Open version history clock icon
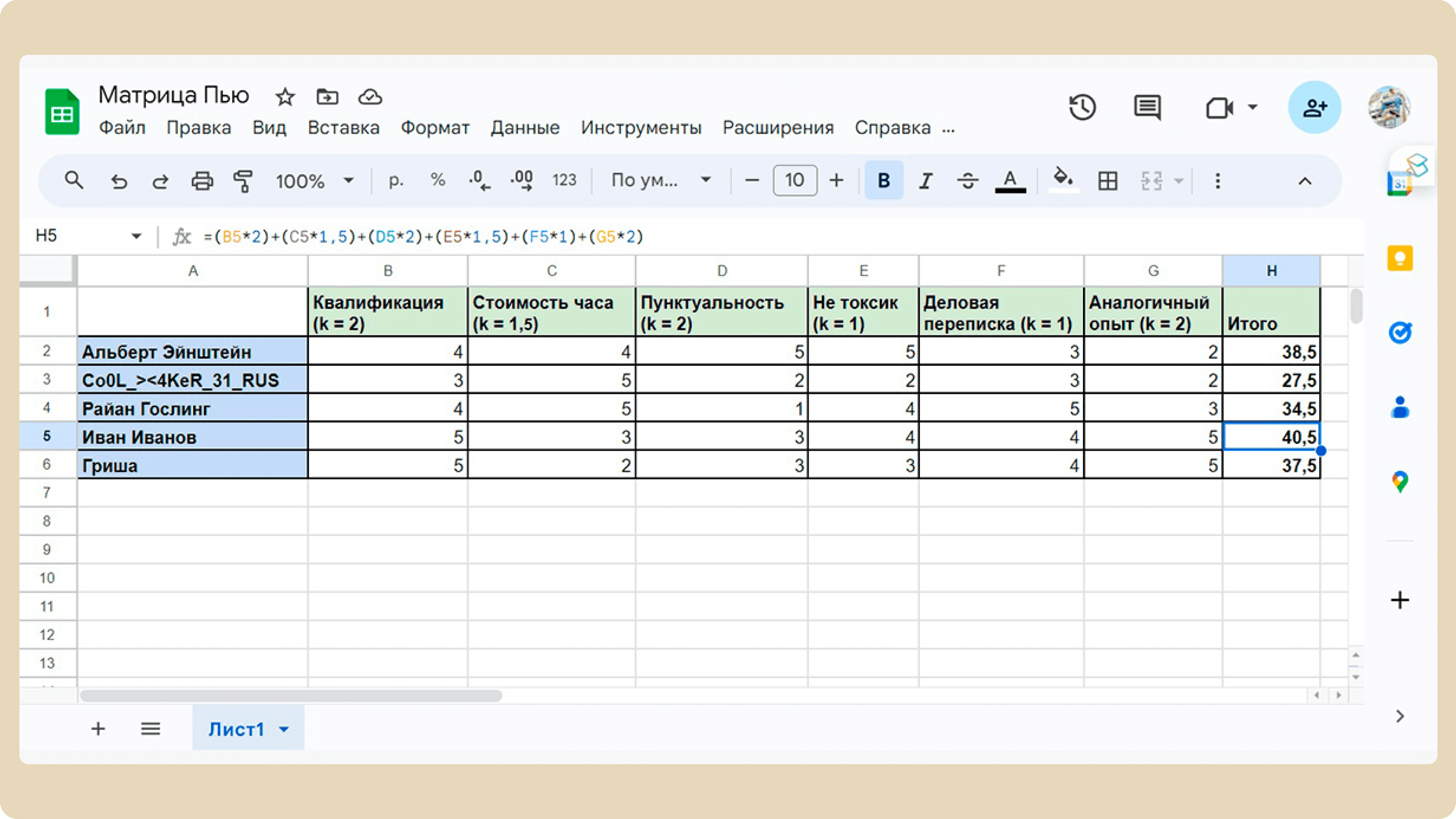This screenshot has height=819, width=1456. coord(1082,107)
